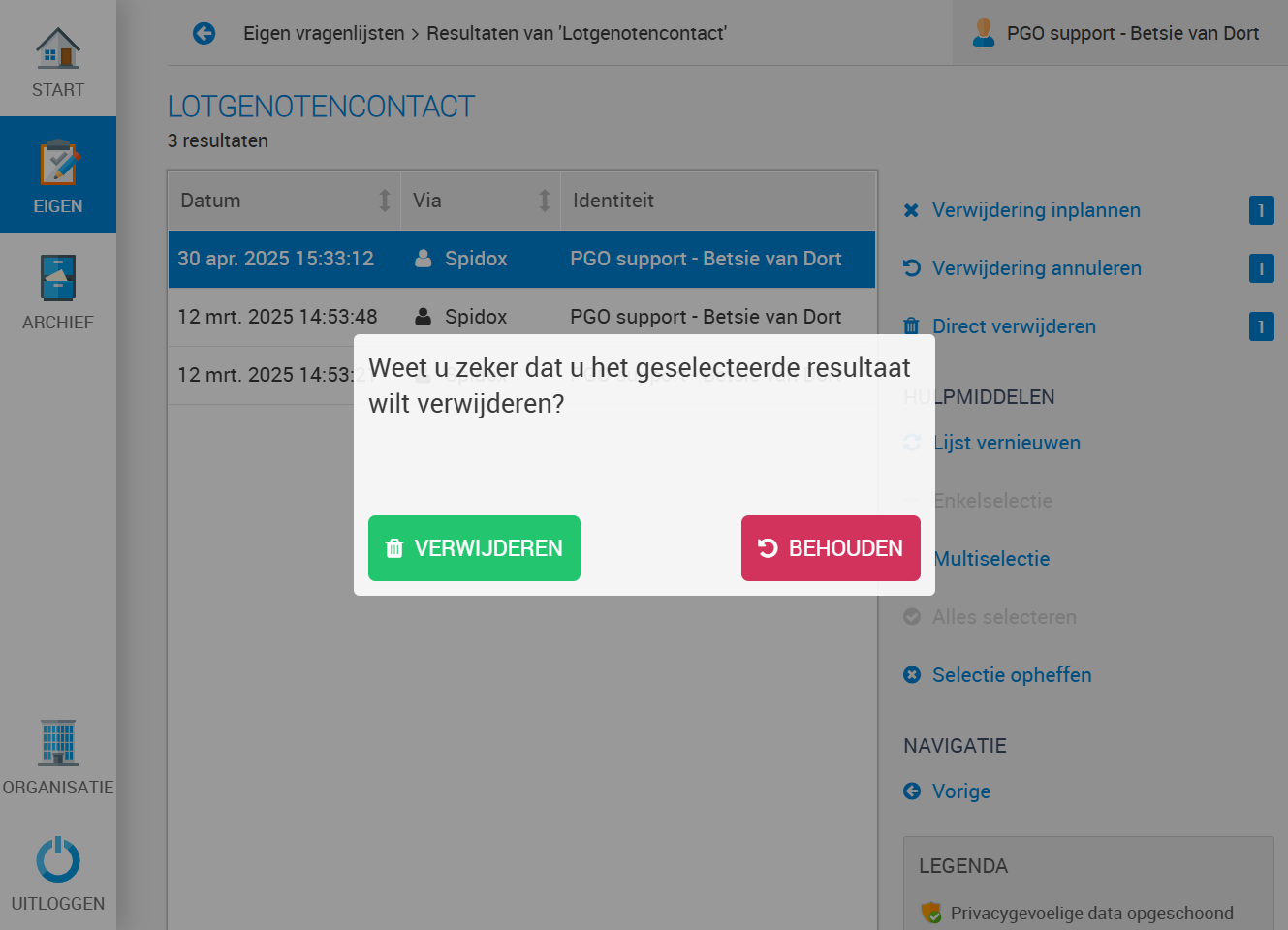Refresh the list with Lijst vernieuwen

(1006, 443)
